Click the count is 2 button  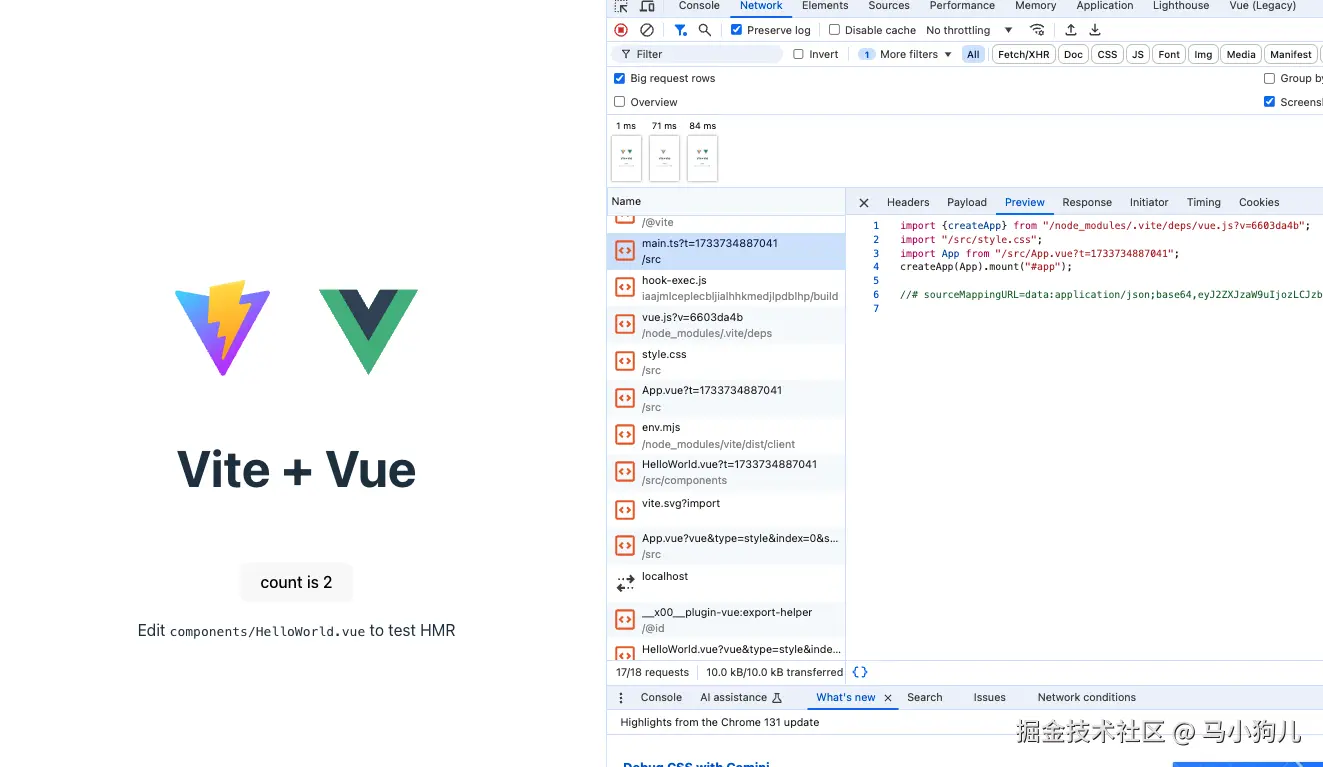[x=296, y=582]
